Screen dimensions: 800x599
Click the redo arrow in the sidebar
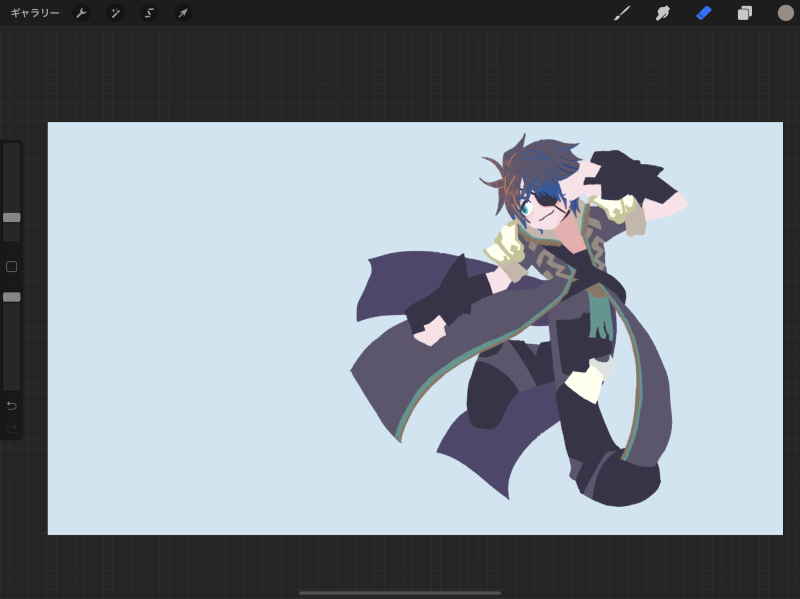pyautogui.click(x=12, y=429)
